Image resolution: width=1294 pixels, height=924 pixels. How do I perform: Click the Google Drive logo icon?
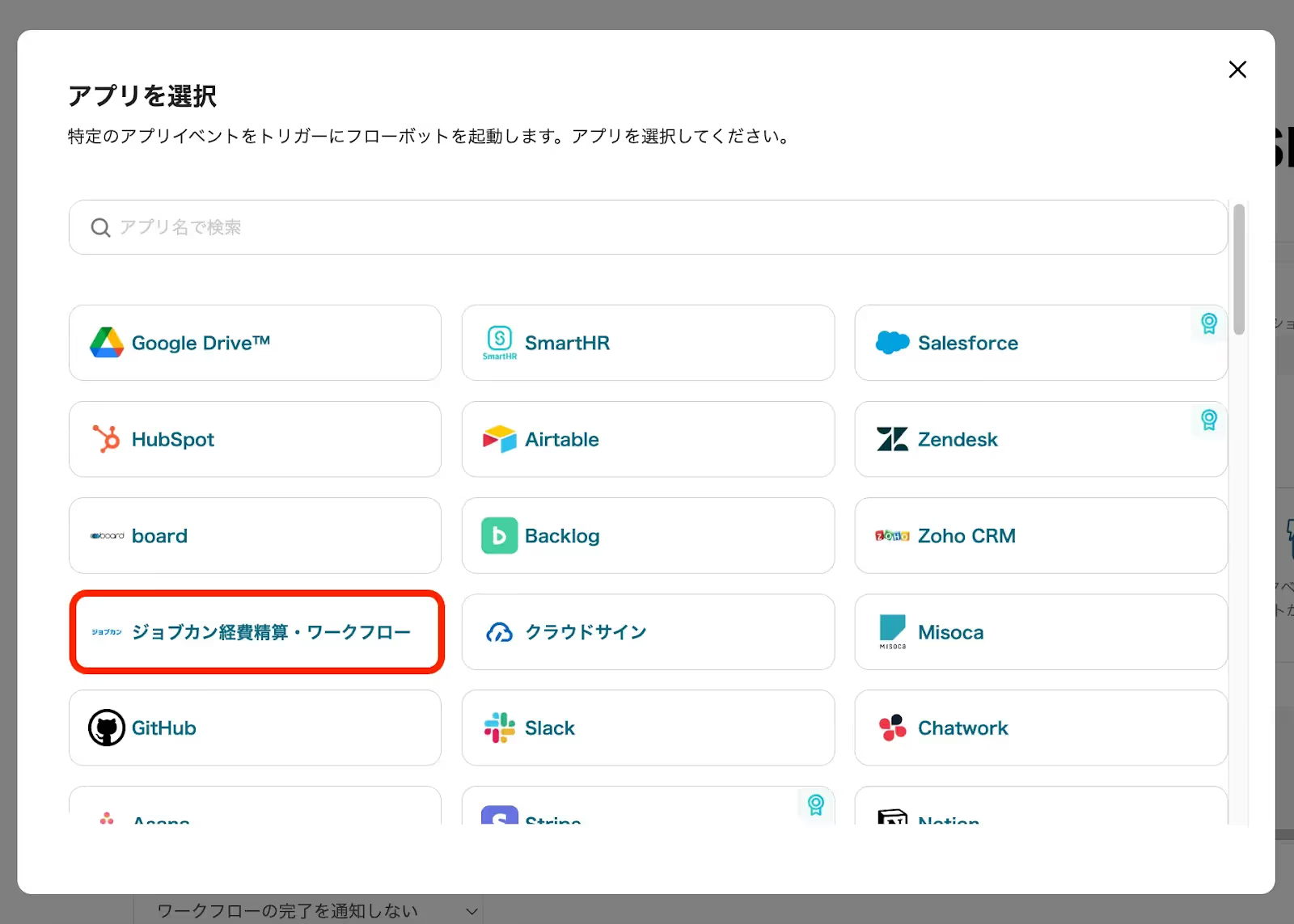pos(107,343)
